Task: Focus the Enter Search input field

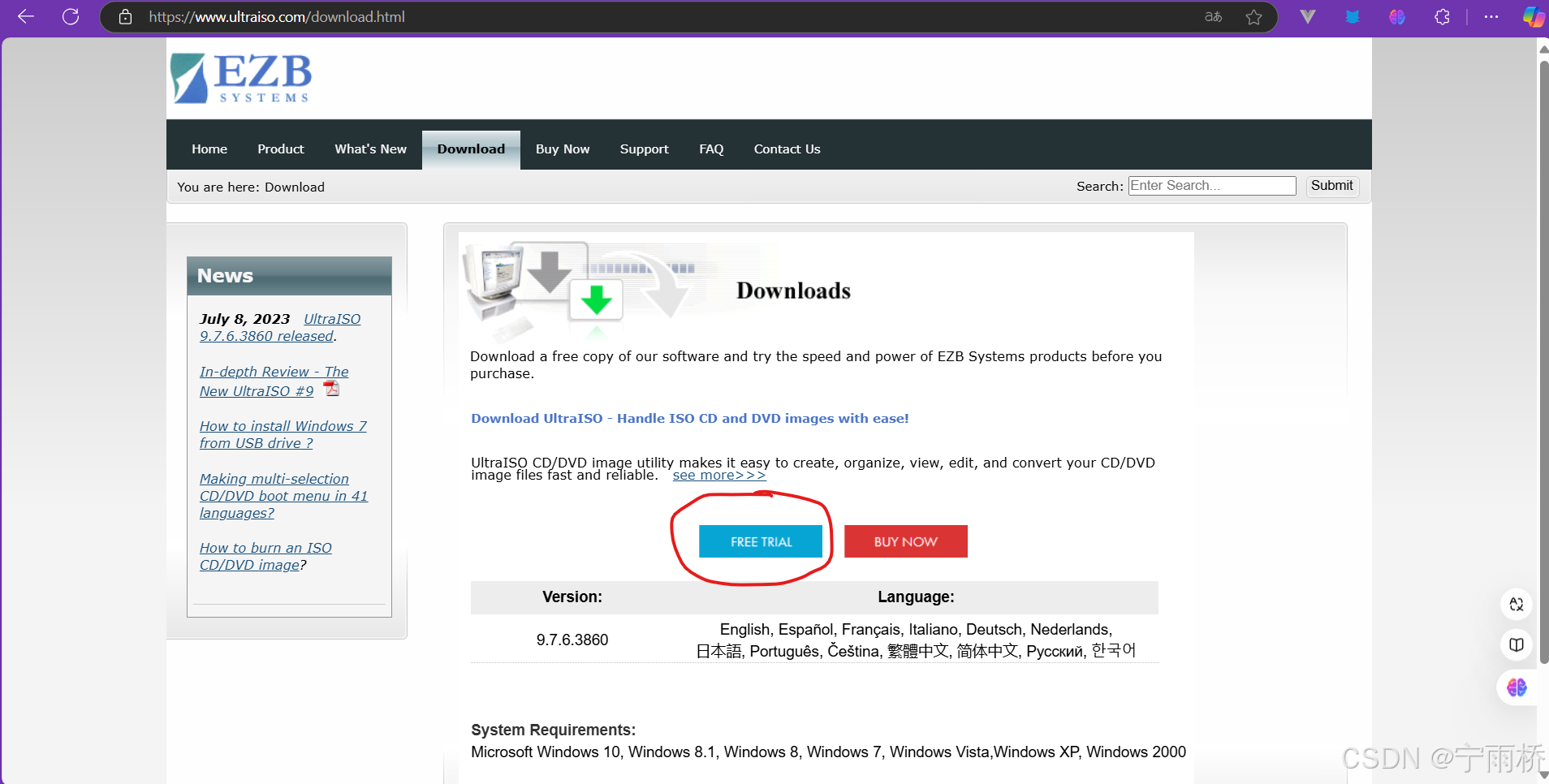Action: (1212, 186)
